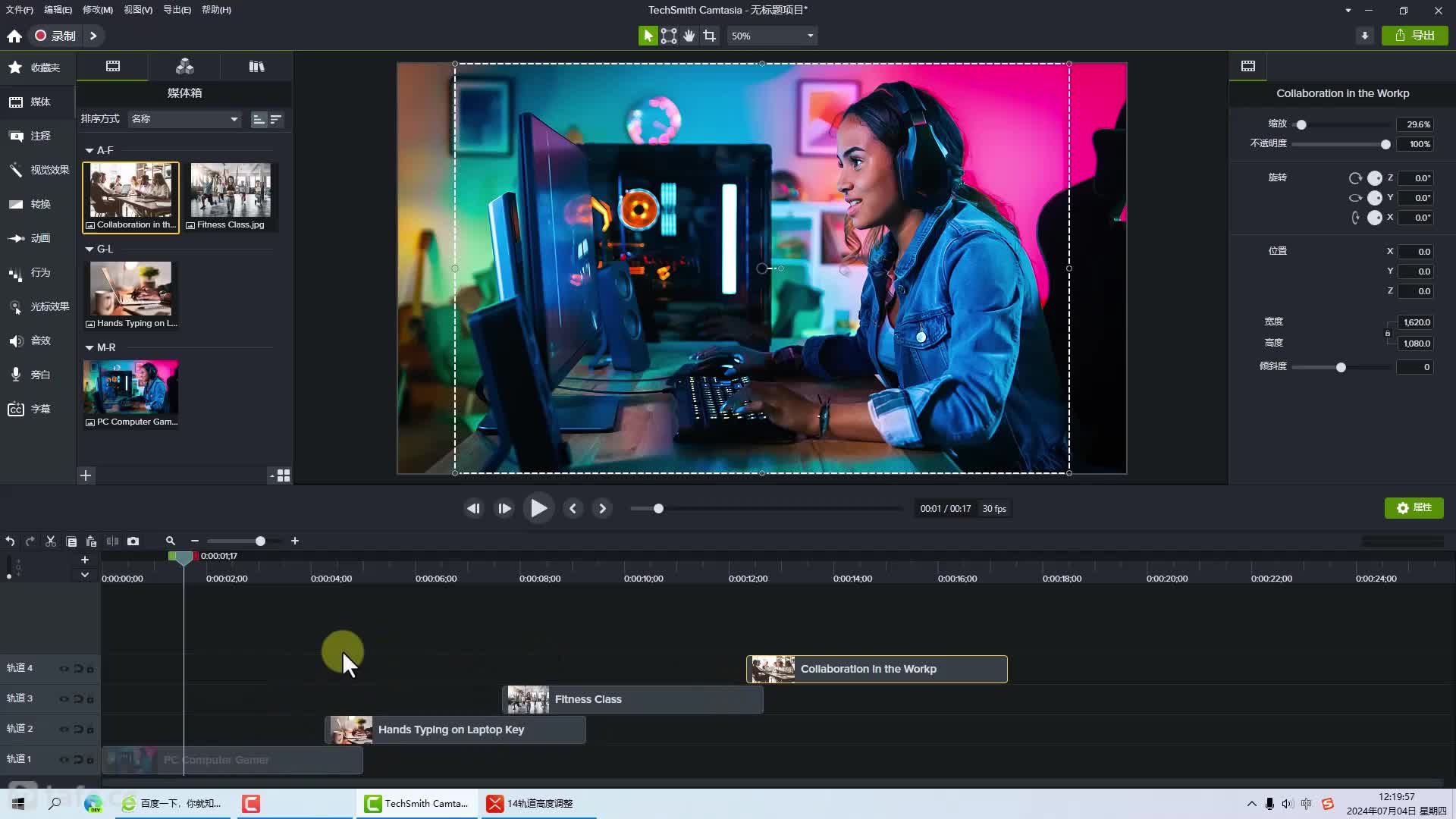
Task: Paste from the timeline toolbar
Action: pyautogui.click(x=91, y=541)
